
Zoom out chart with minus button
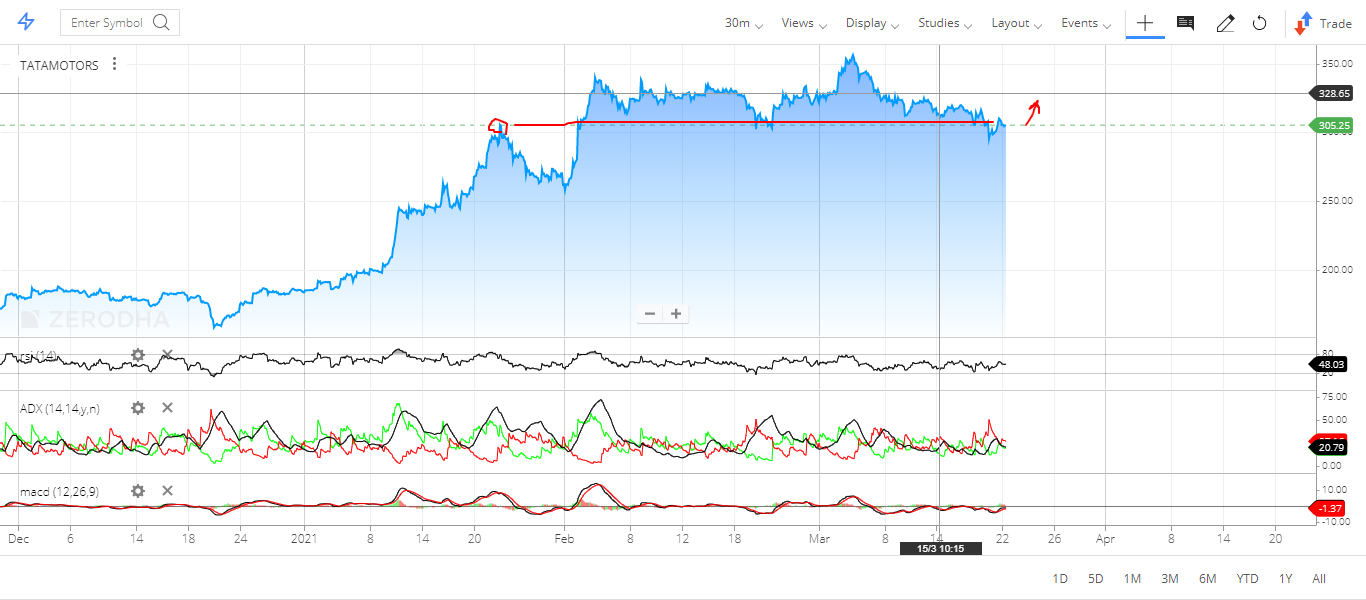tap(650, 313)
